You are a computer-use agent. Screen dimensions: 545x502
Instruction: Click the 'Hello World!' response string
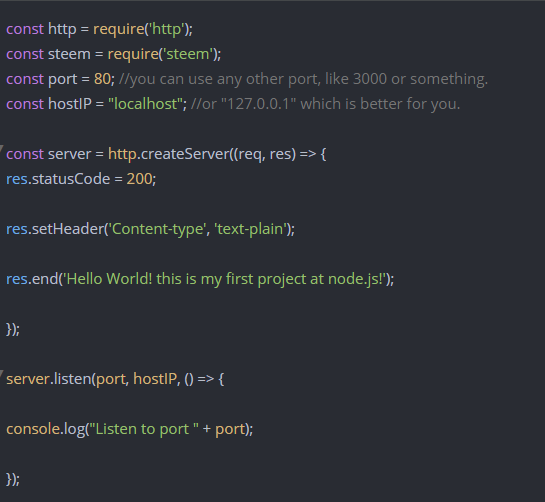[224, 279]
